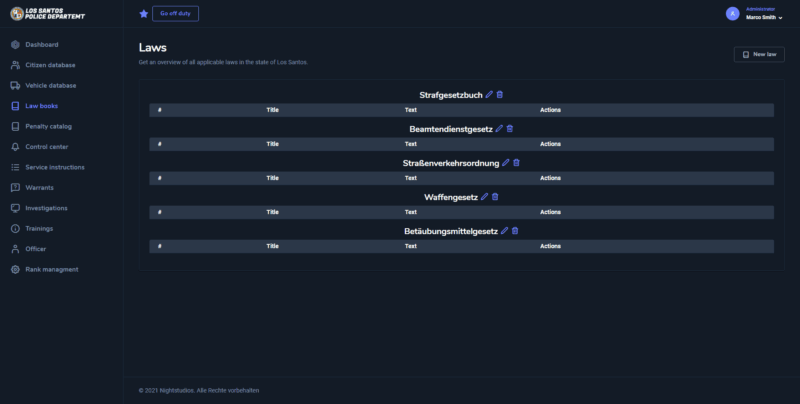Click the Betäubungsmittelgesetz heading
This screenshot has width=800, height=404.
pos(451,232)
